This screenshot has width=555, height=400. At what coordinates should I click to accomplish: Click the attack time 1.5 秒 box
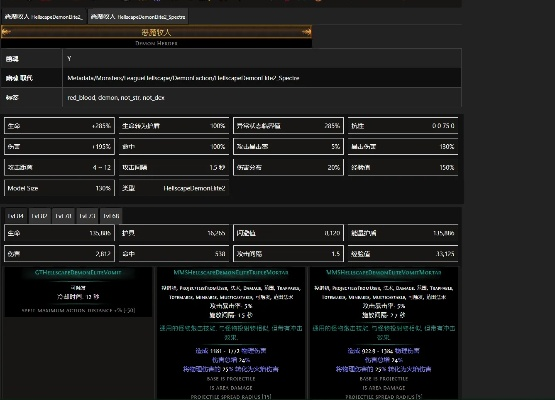tap(174, 167)
